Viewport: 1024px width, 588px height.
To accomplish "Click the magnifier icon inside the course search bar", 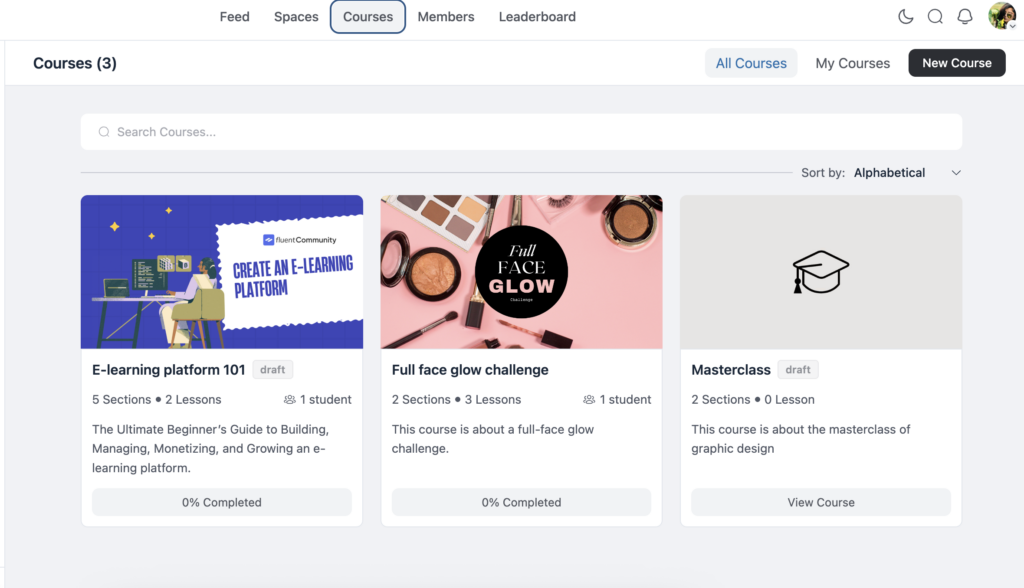I will [x=104, y=131].
